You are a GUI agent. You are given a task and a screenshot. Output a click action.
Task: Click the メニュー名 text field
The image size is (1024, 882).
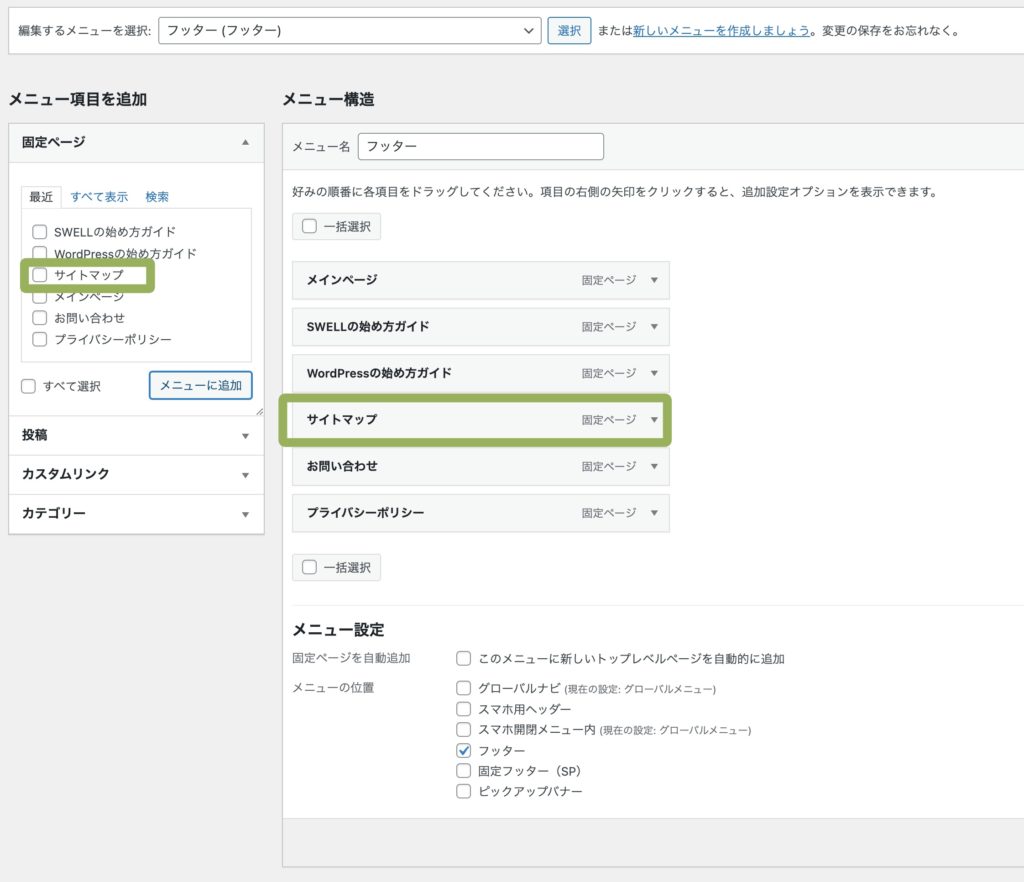[480, 147]
